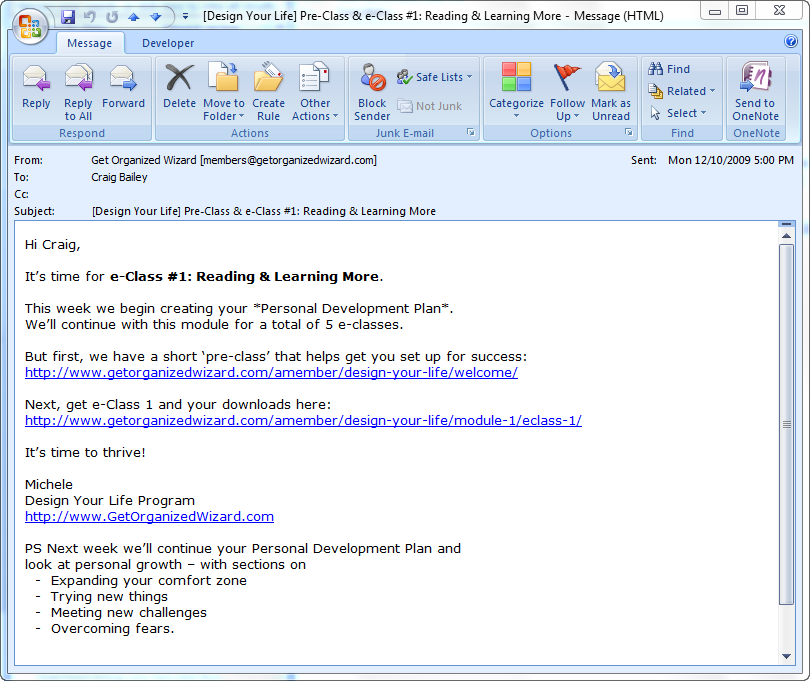
Task: Click the Not Junk button
Action: 430,106
